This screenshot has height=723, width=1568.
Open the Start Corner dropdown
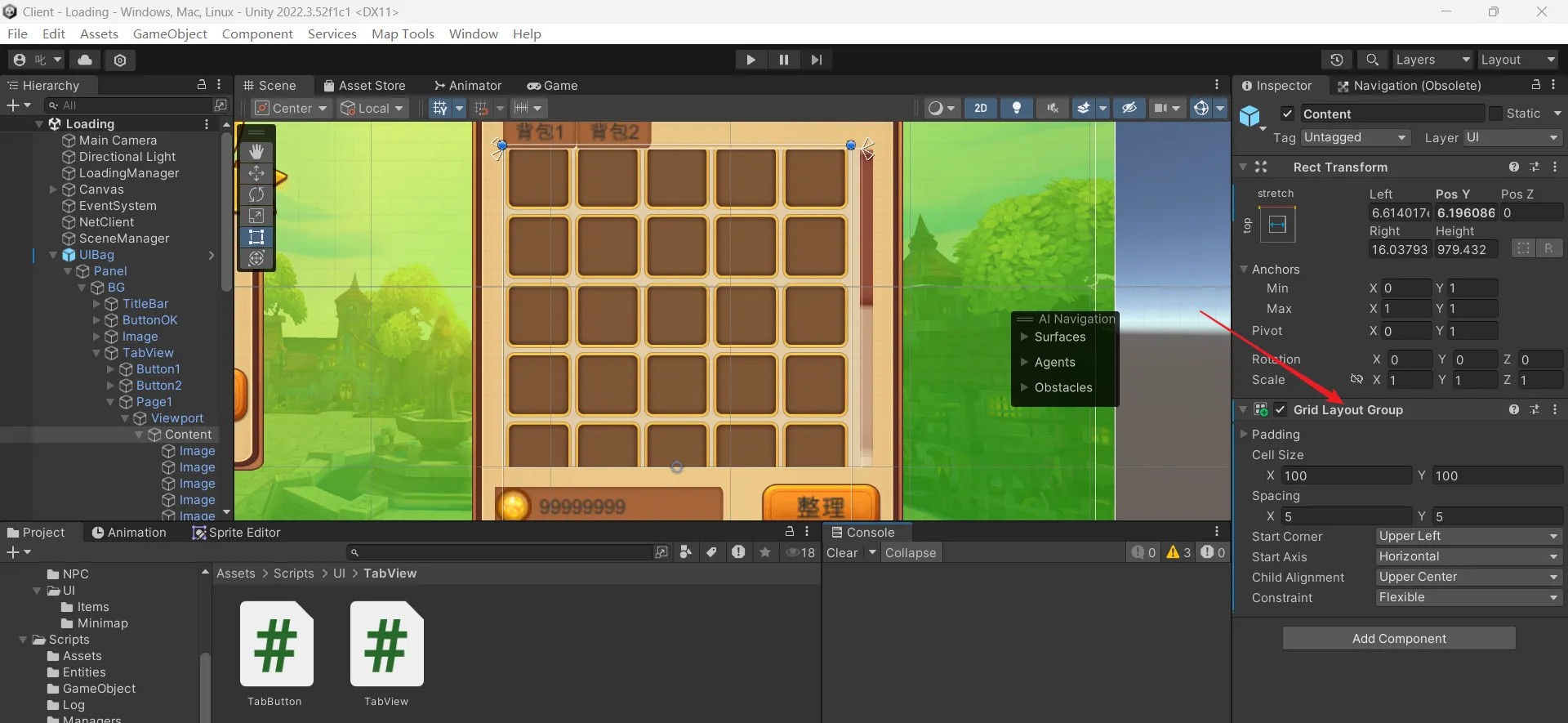(1468, 537)
